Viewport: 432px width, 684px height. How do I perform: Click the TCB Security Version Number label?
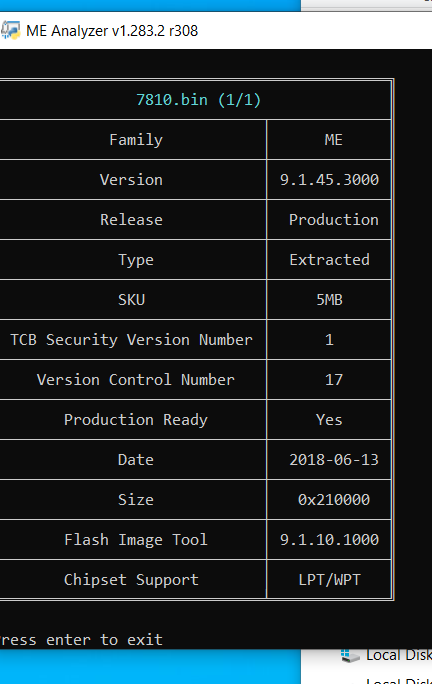[x=131, y=340]
